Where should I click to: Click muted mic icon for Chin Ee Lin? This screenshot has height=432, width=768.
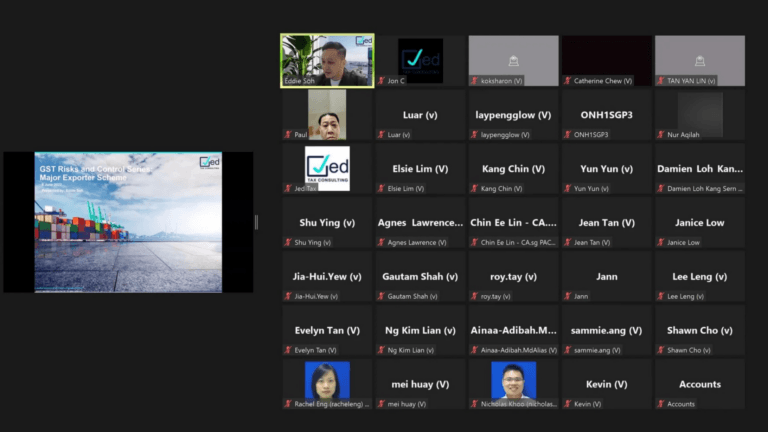[474, 242]
